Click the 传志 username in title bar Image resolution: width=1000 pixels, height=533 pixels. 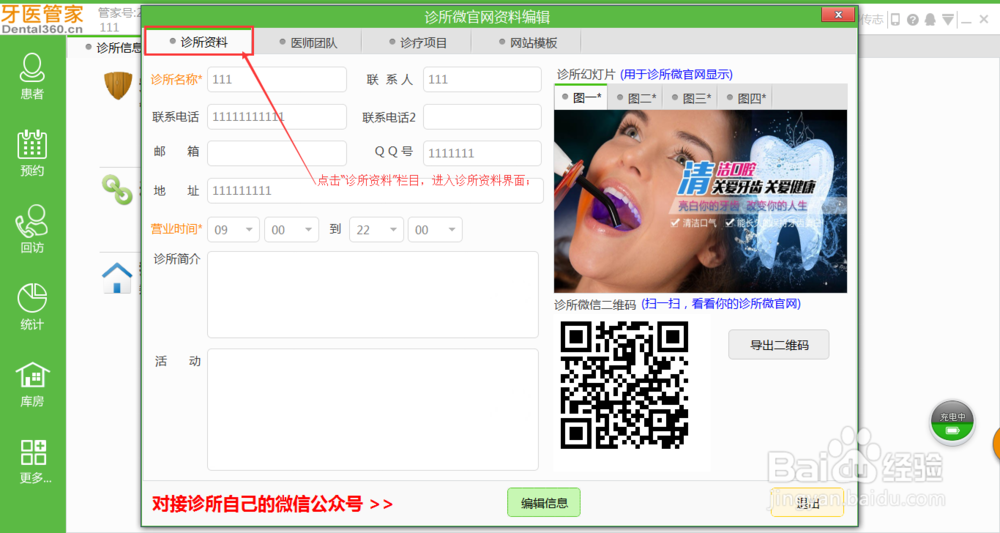(x=871, y=20)
